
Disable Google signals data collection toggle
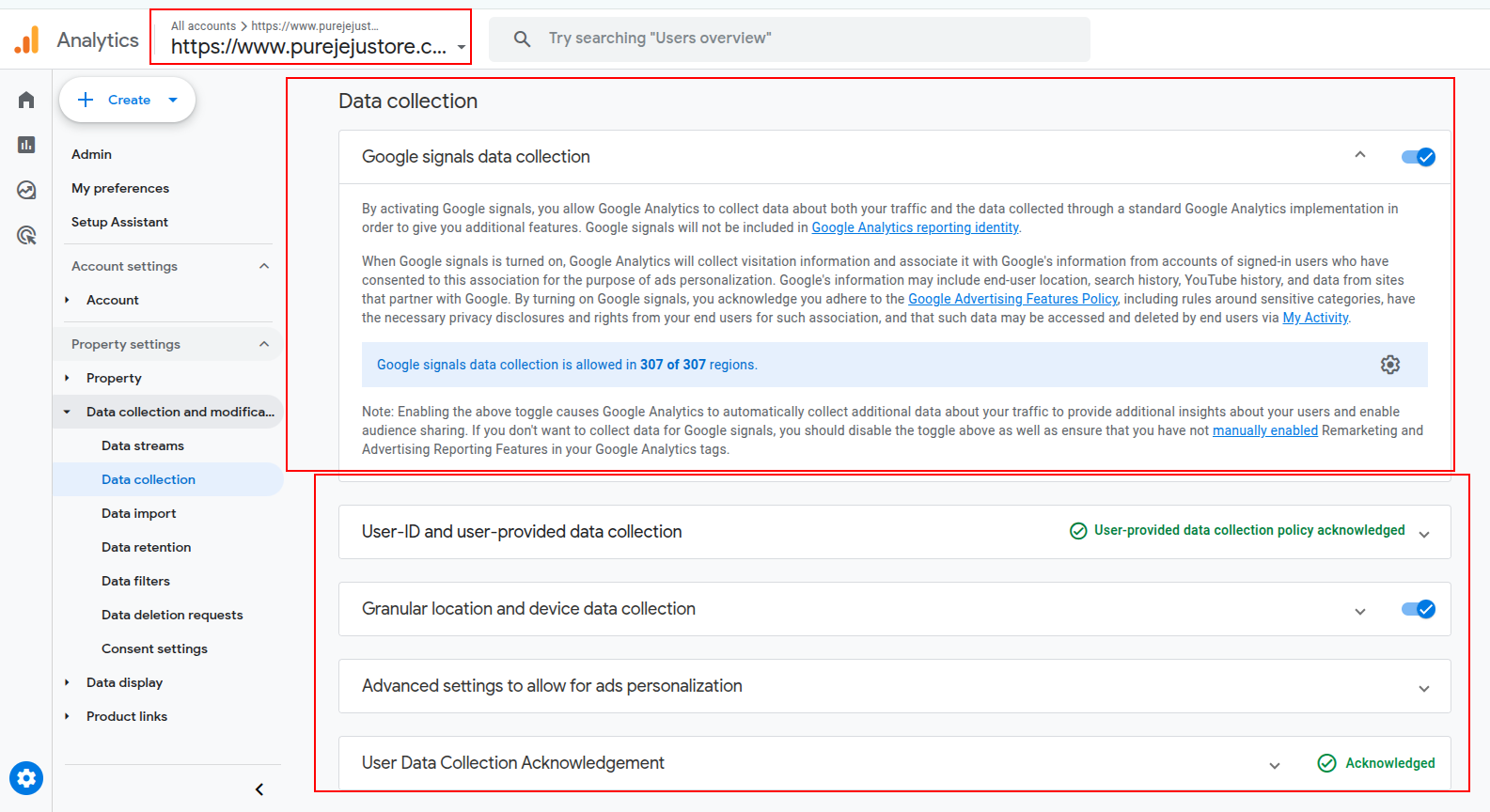(x=1419, y=157)
